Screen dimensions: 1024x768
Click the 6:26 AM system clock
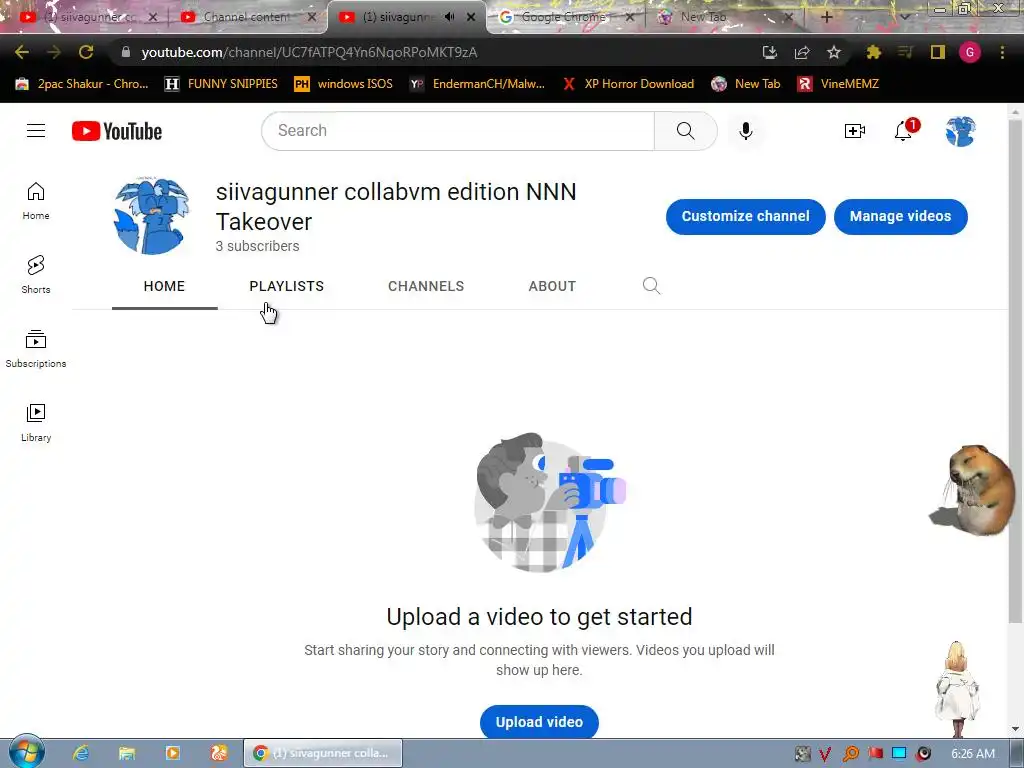[x=972, y=754]
